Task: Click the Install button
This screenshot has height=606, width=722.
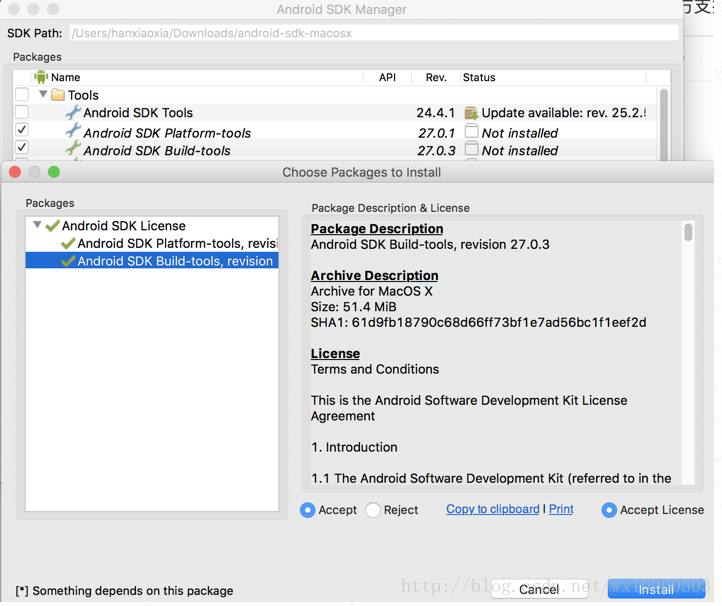Action: pos(656,589)
